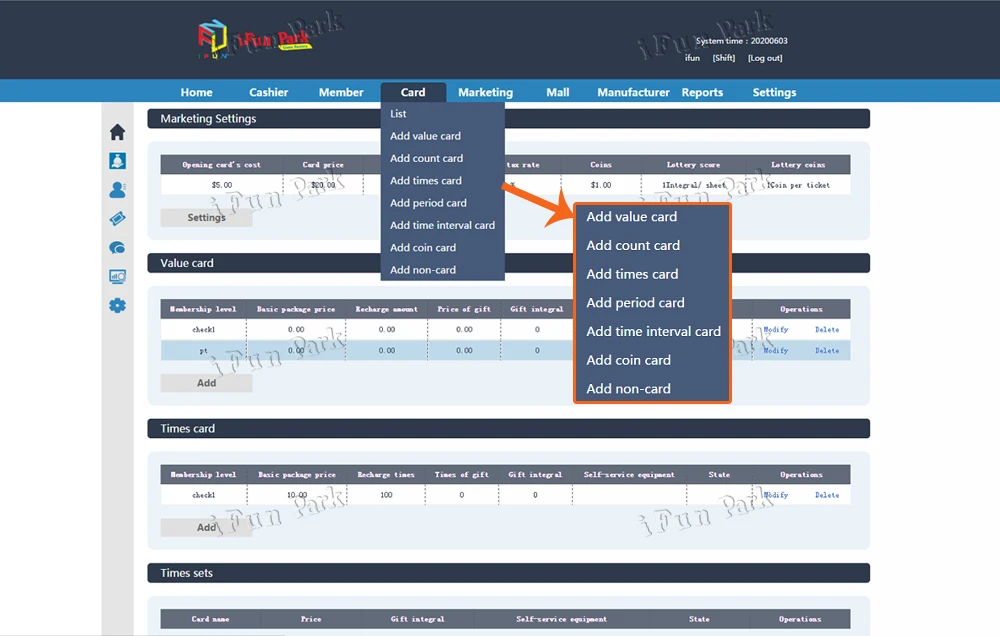The height and width of the screenshot is (636, 1000).
Task: Open the Marketing navigation menu
Action: (x=485, y=92)
